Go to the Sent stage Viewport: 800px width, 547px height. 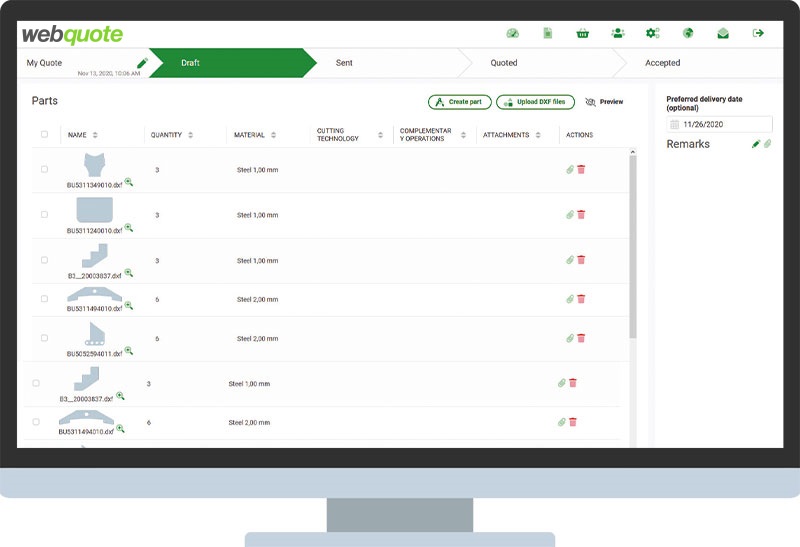(x=344, y=63)
